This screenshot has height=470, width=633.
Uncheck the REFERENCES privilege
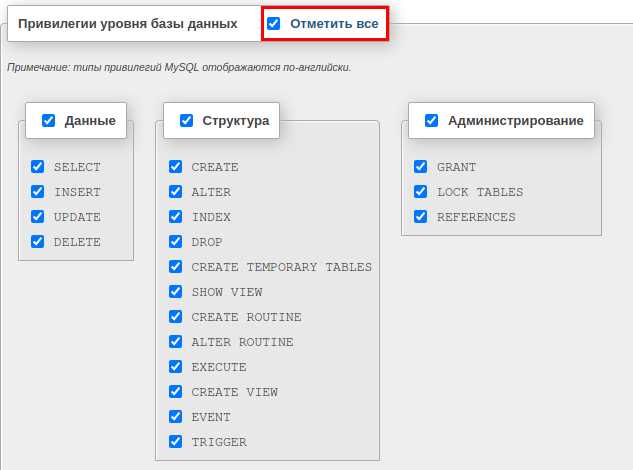point(420,216)
